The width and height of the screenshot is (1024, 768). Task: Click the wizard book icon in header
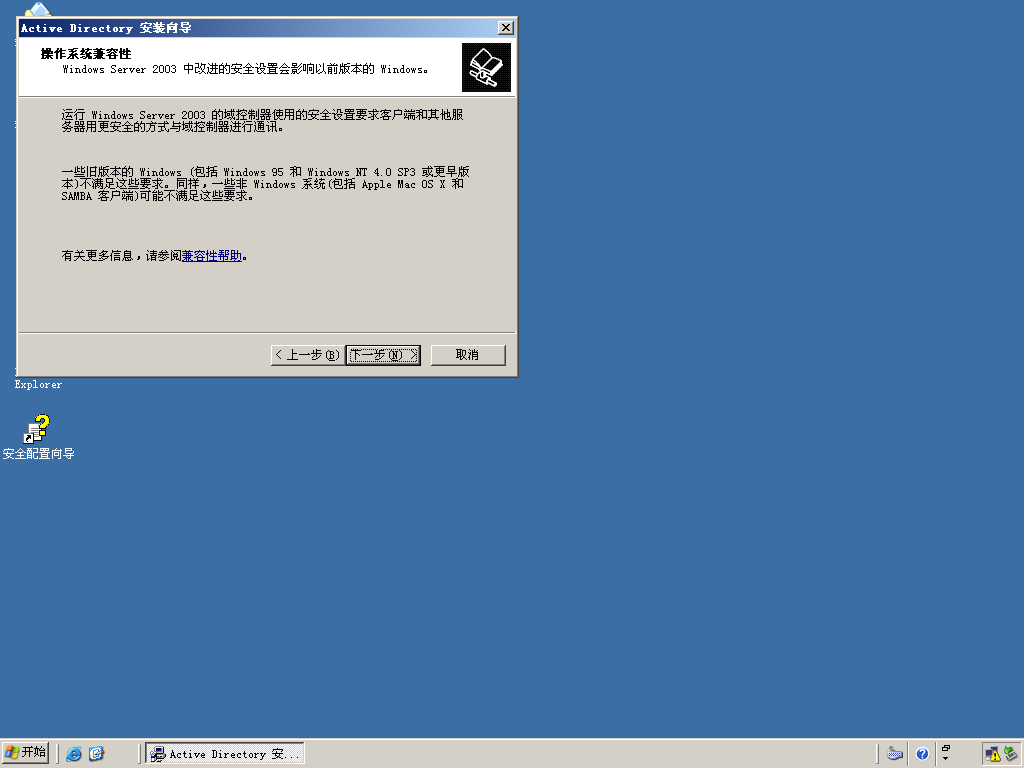[486, 67]
